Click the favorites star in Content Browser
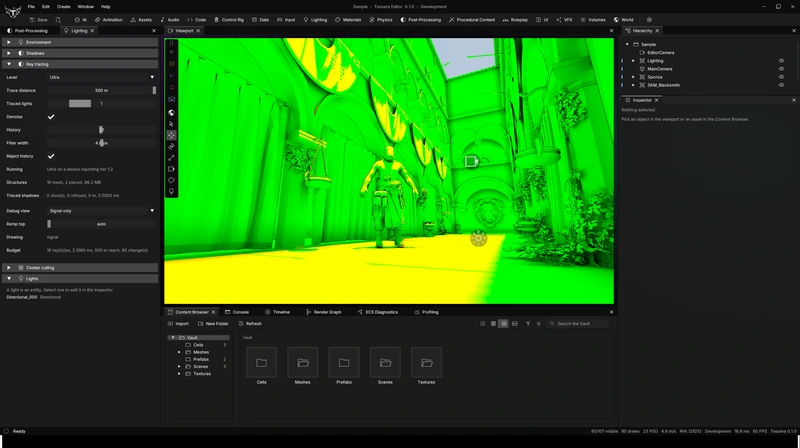 pos(538,323)
